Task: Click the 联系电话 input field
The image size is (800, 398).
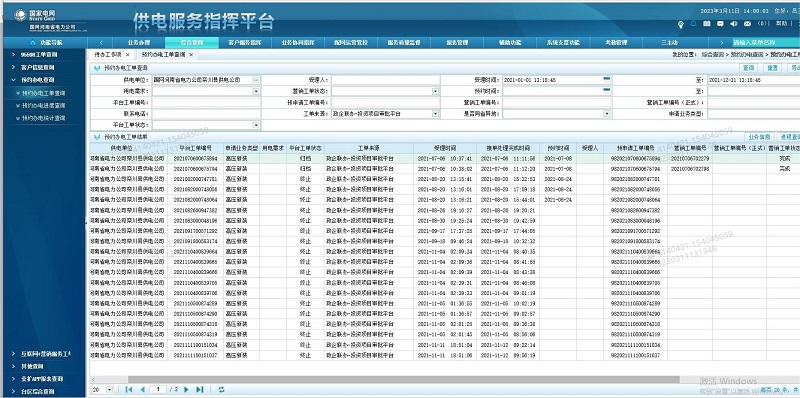Action: (206, 114)
